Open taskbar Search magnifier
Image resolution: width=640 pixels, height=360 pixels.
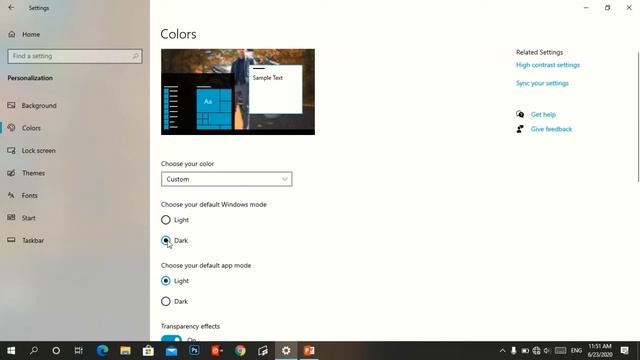pyautogui.click(x=34, y=351)
